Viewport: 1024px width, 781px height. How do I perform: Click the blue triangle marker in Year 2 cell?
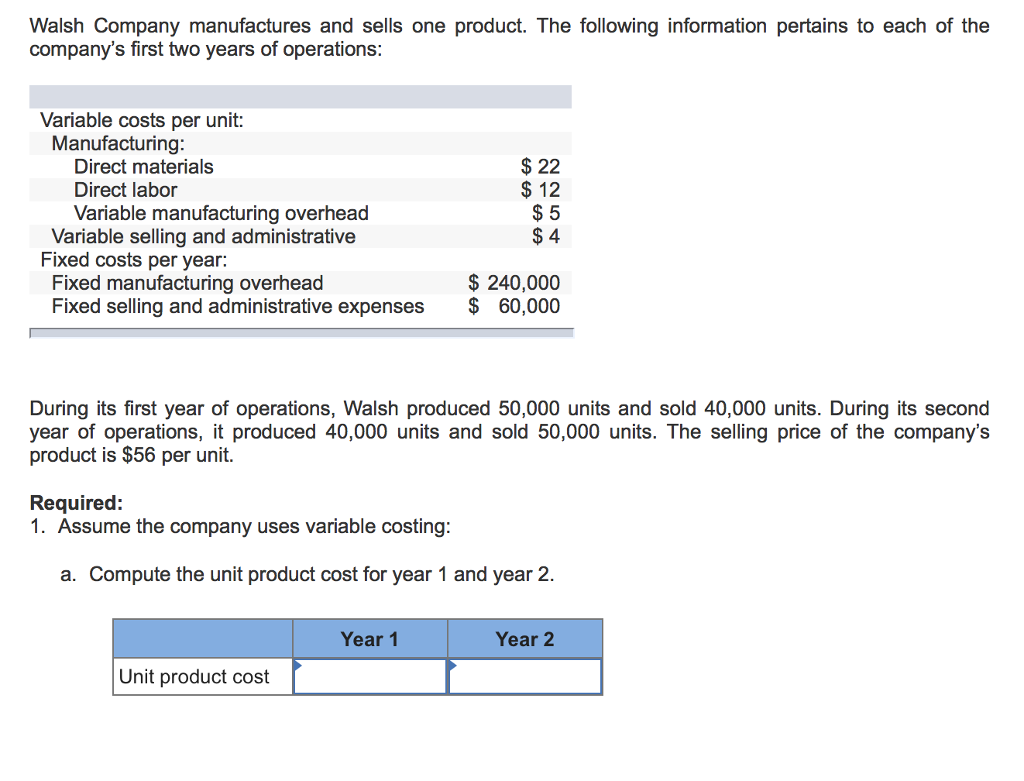tap(452, 664)
